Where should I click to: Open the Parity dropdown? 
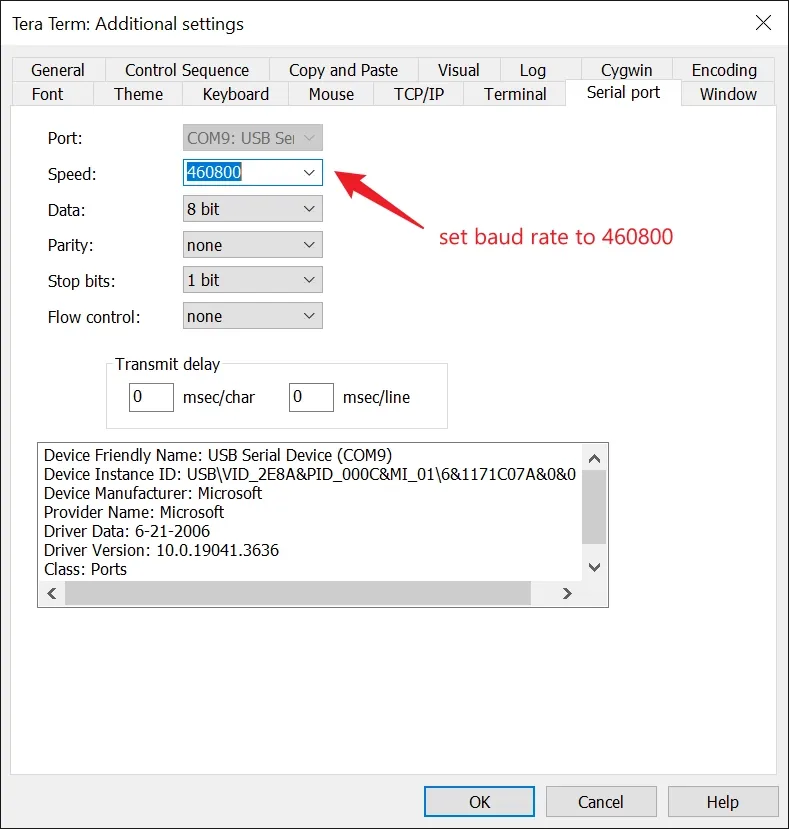(253, 245)
